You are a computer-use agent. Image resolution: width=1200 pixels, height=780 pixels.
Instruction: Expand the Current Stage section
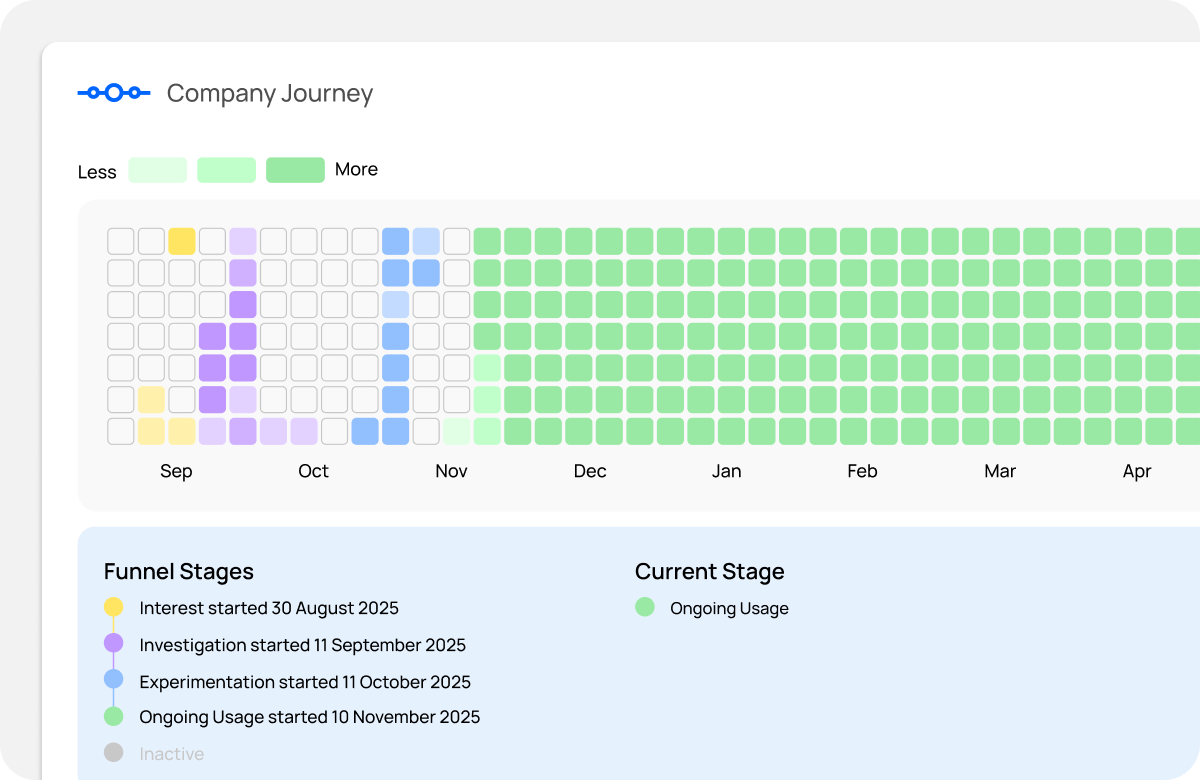pyautogui.click(x=709, y=571)
